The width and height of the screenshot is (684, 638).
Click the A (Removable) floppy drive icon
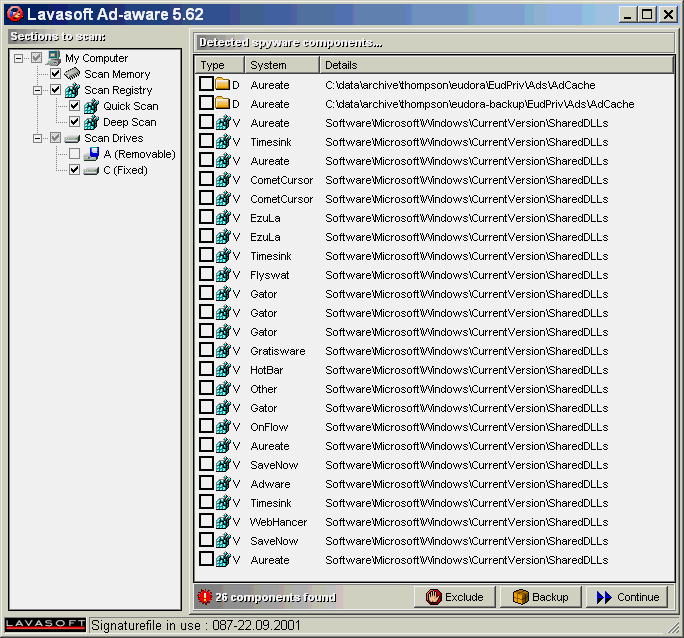point(92,154)
